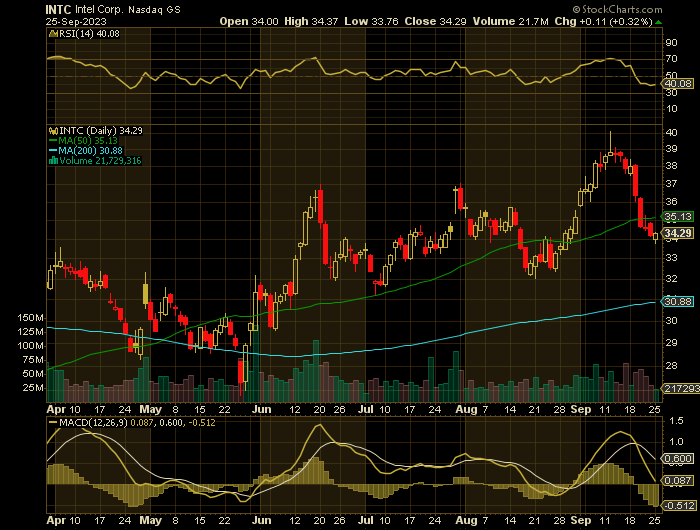700x530 pixels.
Task: Click the 90 label on the RSI axis
Action: click(x=671, y=43)
